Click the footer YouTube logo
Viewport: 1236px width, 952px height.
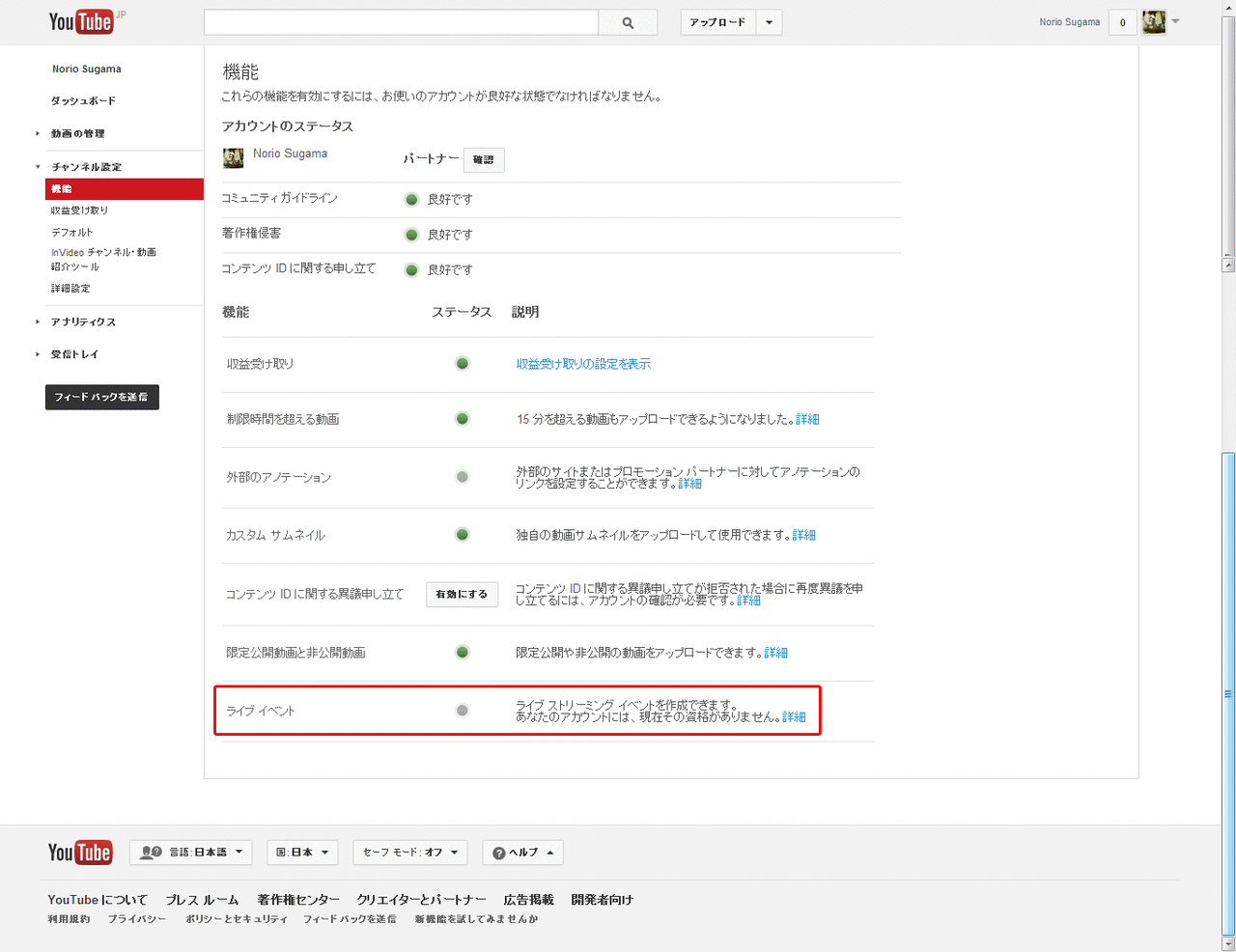pyautogui.click(x=80, y=852)
